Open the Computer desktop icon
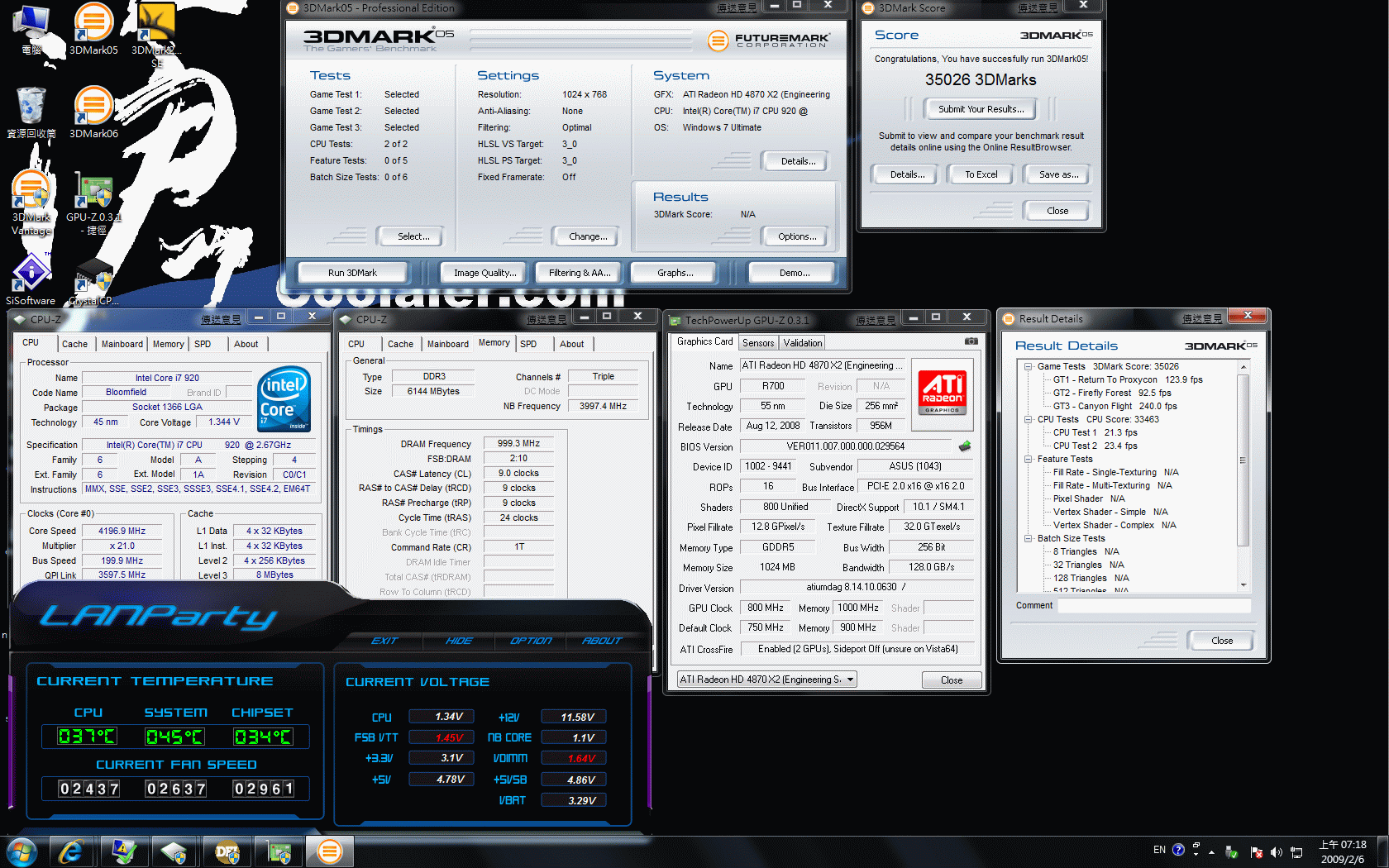 [31, 30]
